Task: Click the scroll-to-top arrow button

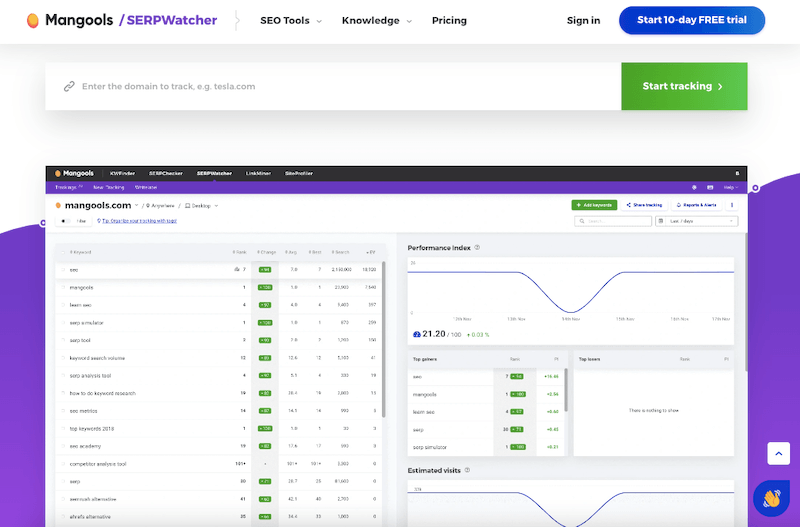Action: click(779, 453)
